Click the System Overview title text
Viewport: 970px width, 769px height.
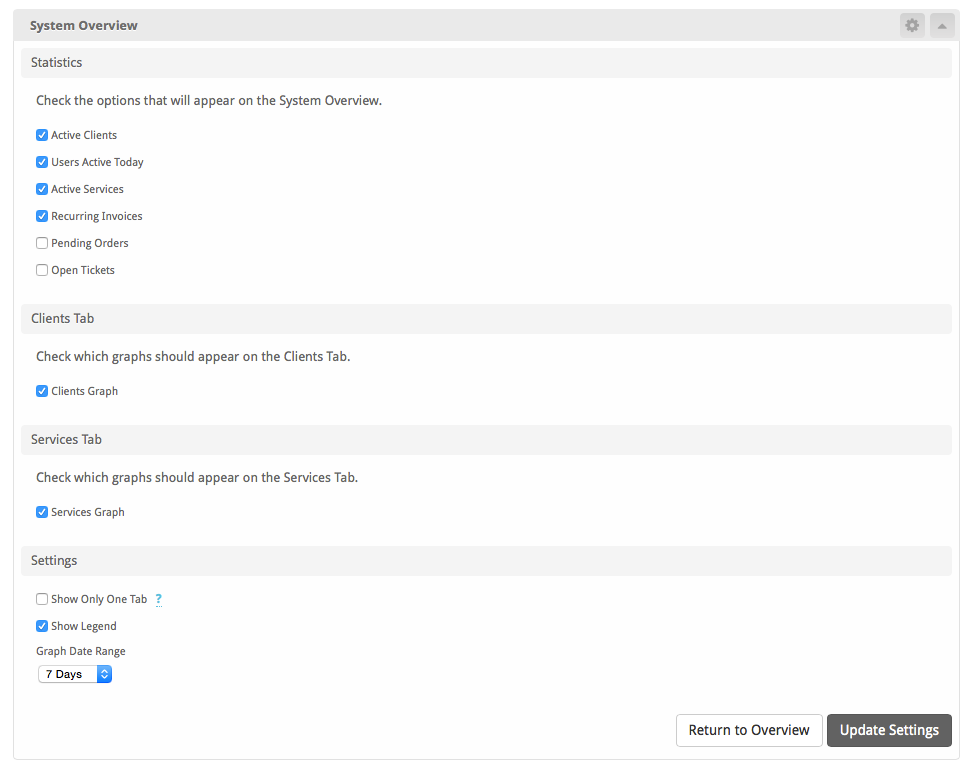click(x=84, y=25)
